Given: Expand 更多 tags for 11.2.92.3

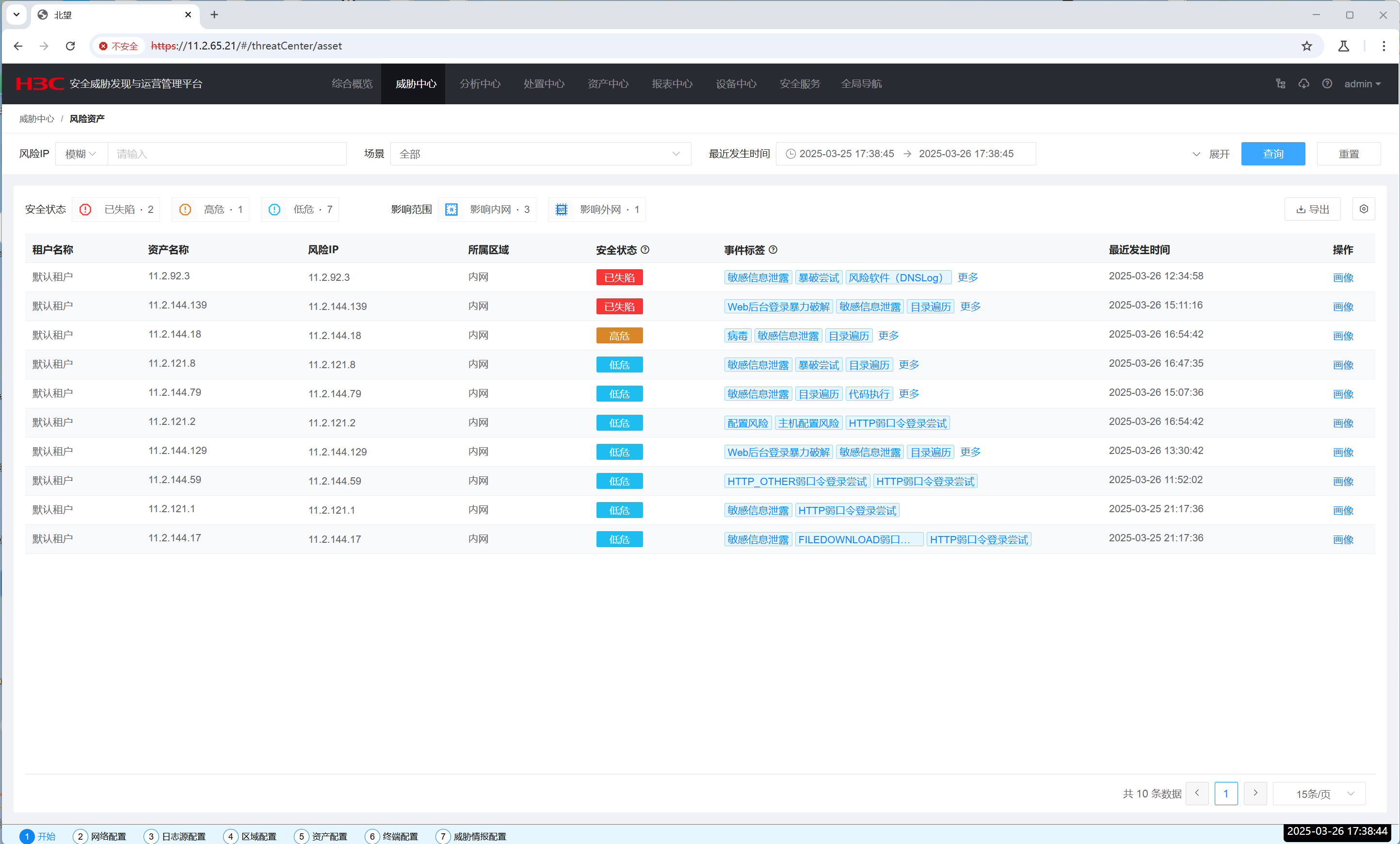Looking at the screenshot, I should (x=967, y=277).
